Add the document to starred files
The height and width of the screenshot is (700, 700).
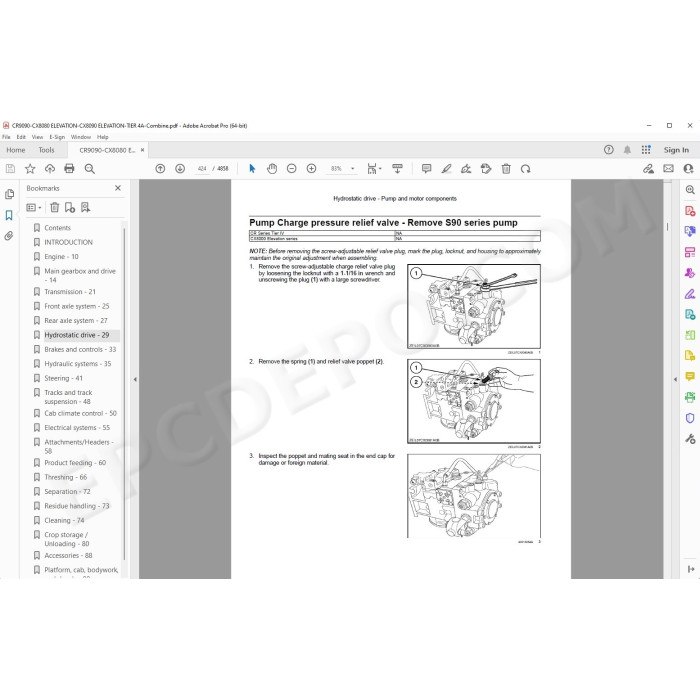coord(30,169)
